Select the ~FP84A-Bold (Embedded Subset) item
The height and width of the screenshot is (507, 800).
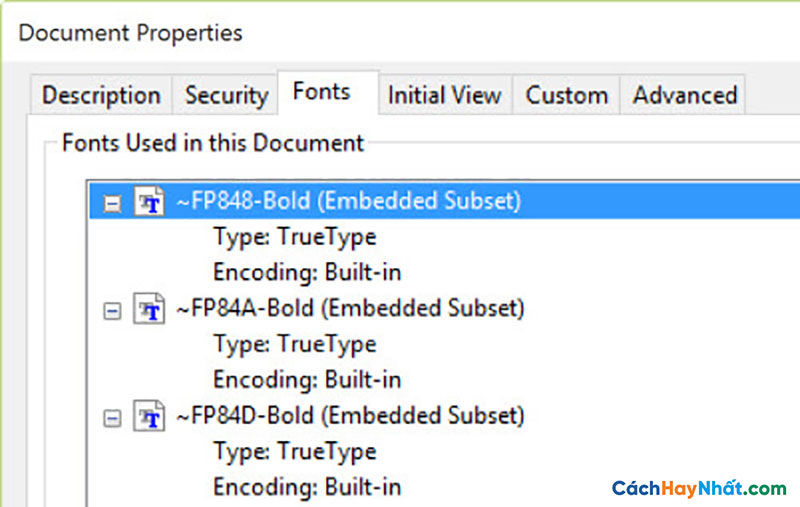coord(350,308)
